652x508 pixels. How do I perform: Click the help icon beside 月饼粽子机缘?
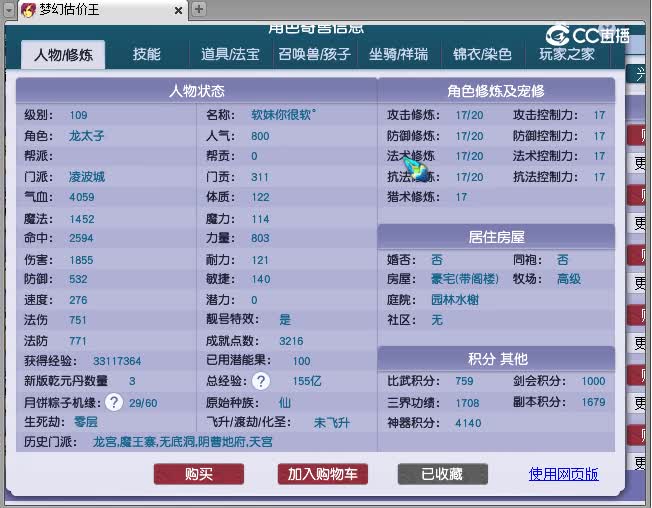click(114, 402)
